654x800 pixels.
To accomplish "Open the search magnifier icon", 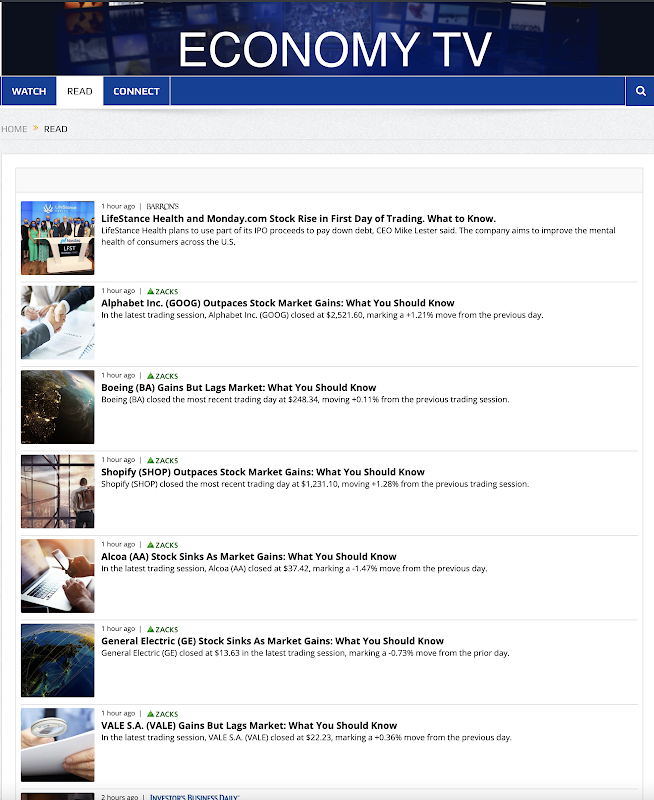I will click(x=641, y=91).
